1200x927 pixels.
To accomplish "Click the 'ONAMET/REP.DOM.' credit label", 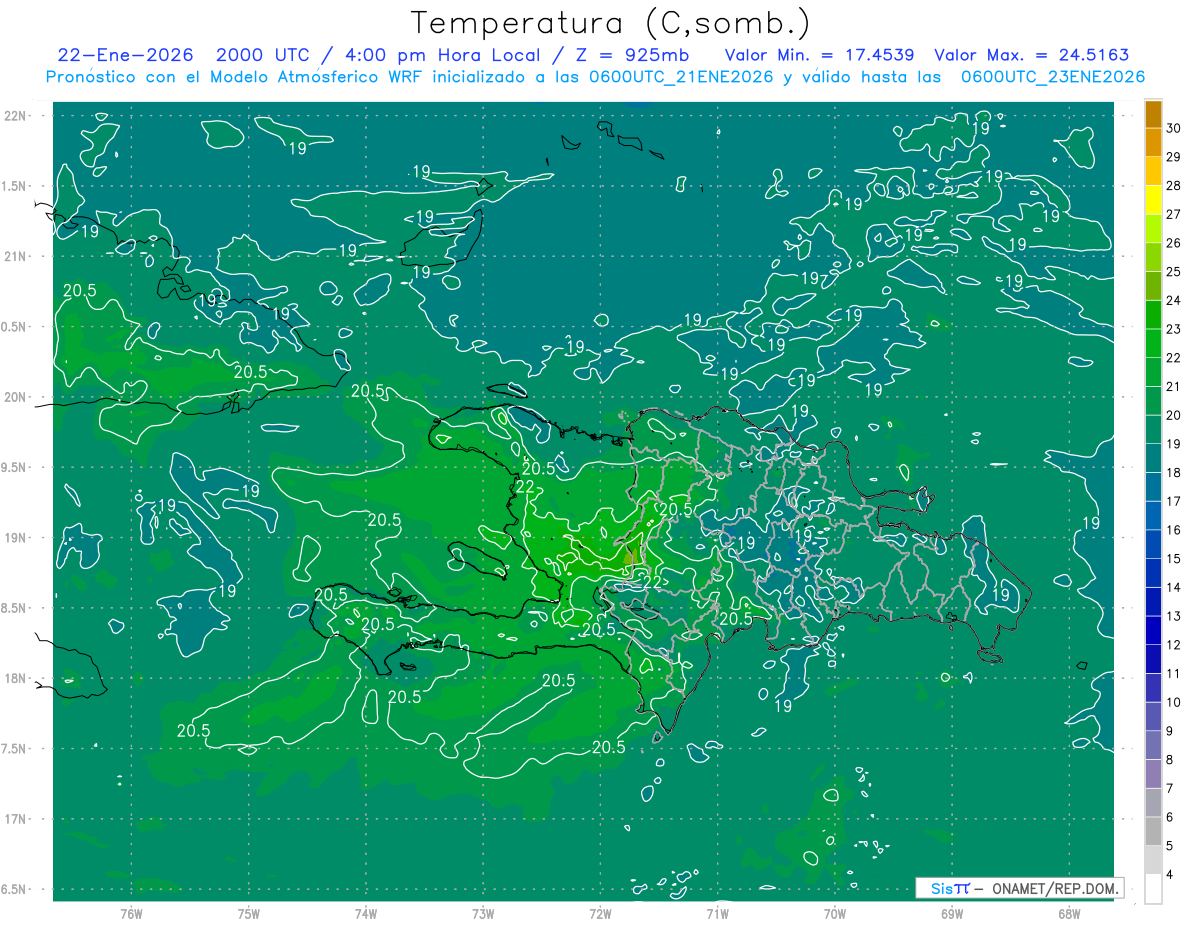I will 1056,888.
